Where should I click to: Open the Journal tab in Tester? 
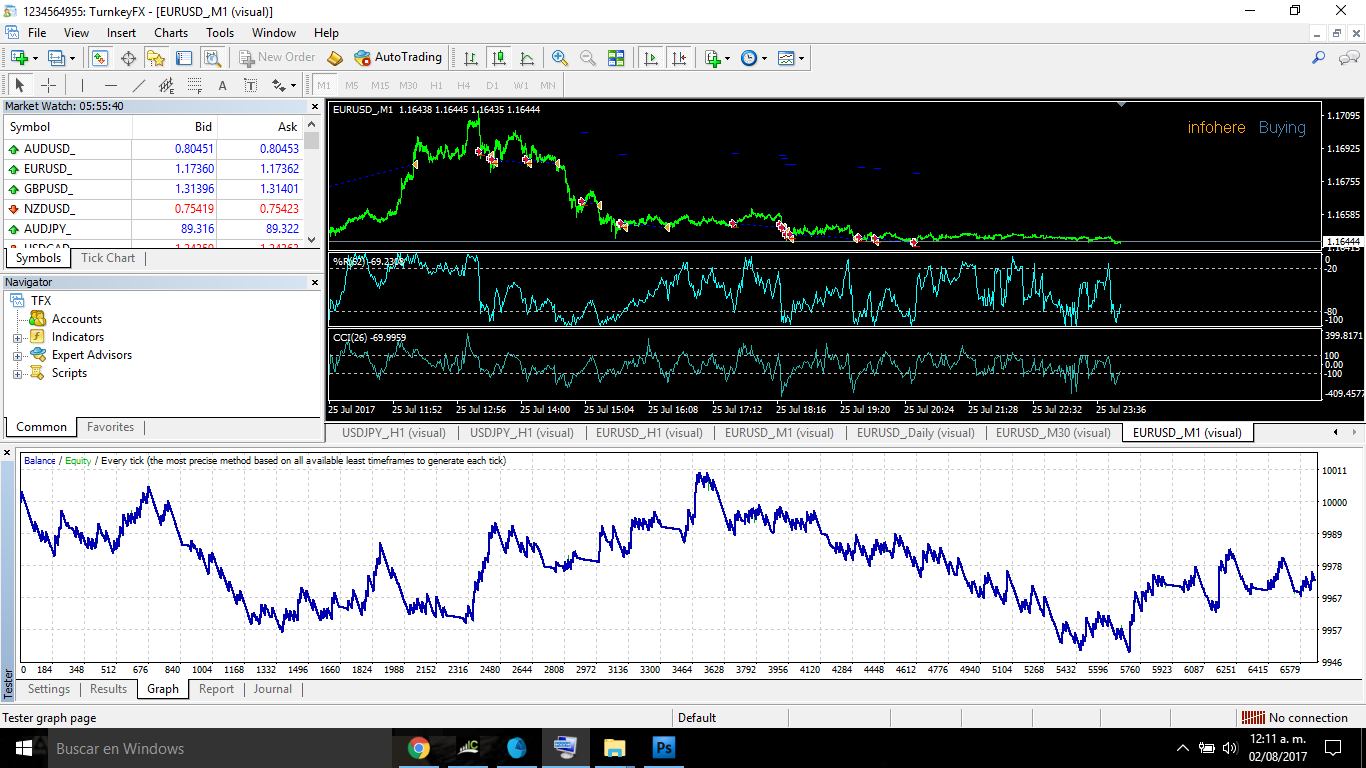273,689
